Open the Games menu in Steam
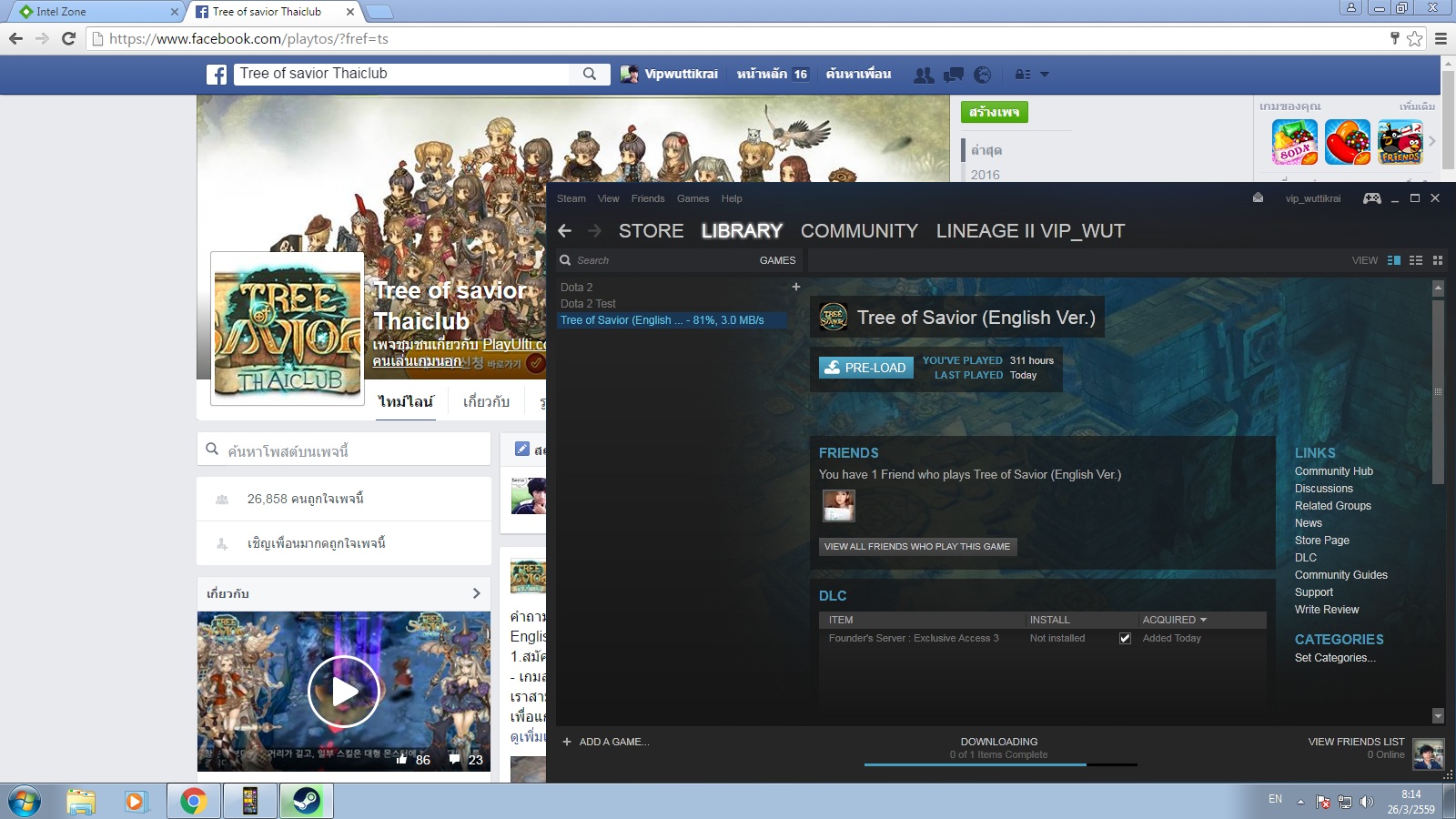The width and height of the screenshot is (1456, 819). point(693,198)
